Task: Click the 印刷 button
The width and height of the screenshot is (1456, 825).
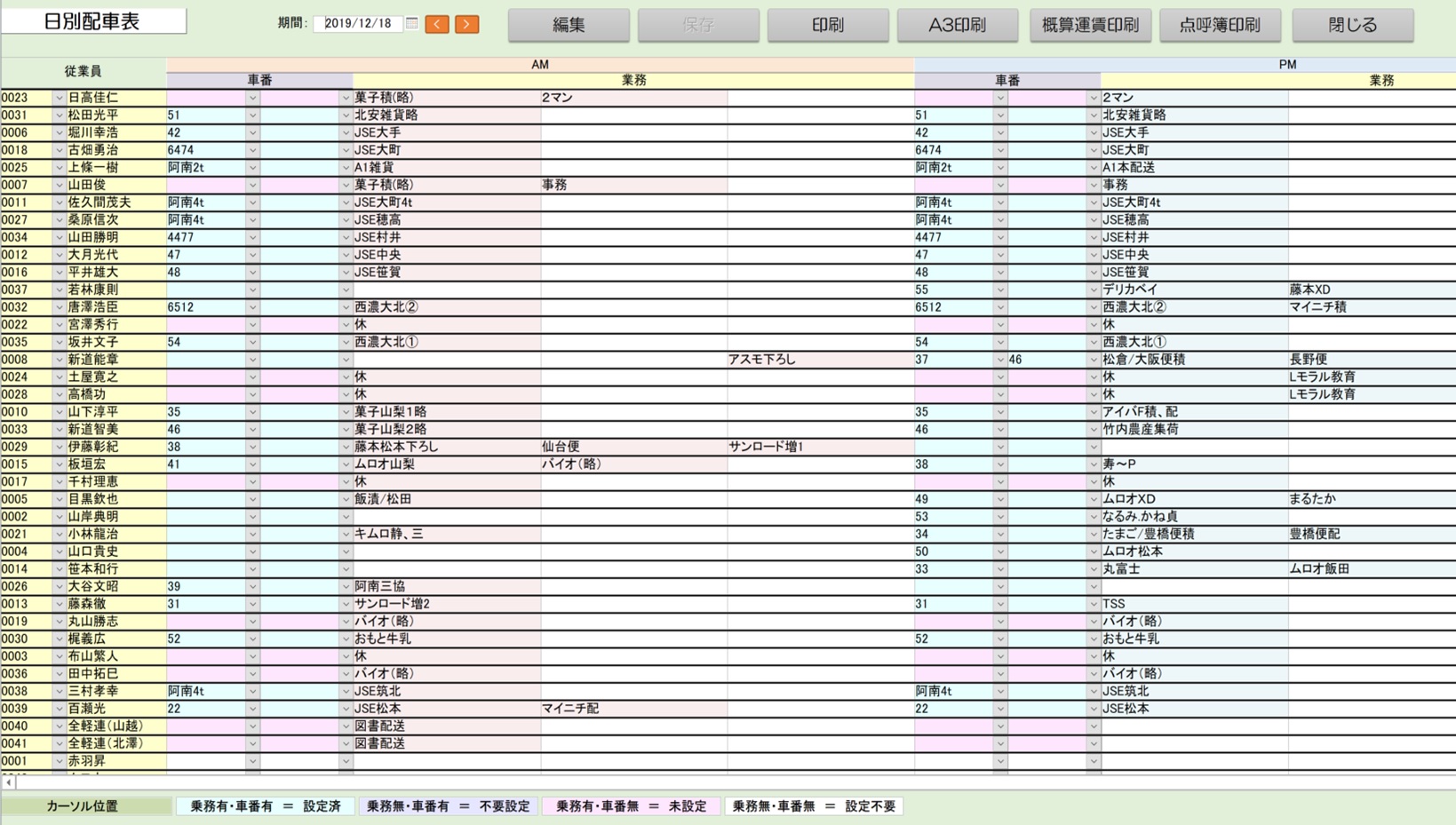Action: [828, 25]
